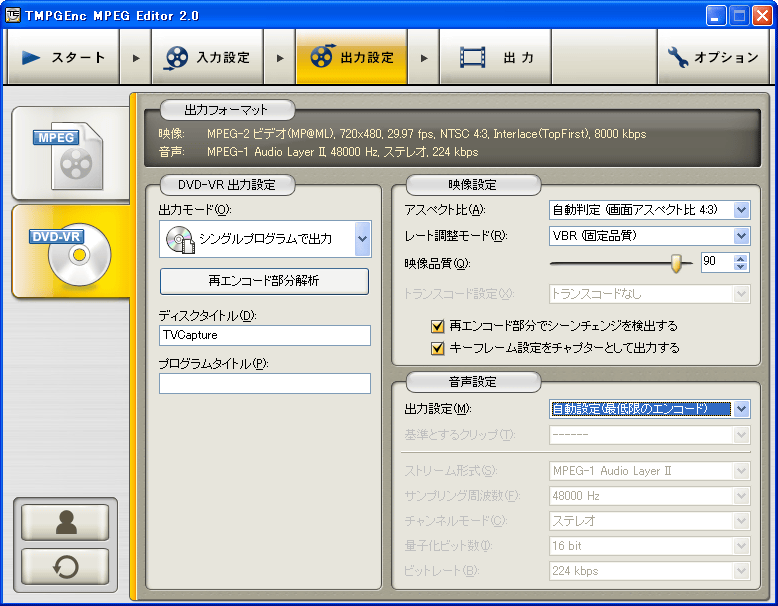The width and height of the screenshot is (778, 606).
Task: Open the レート調整モード VBR dropdown
Action: point(740,236)
